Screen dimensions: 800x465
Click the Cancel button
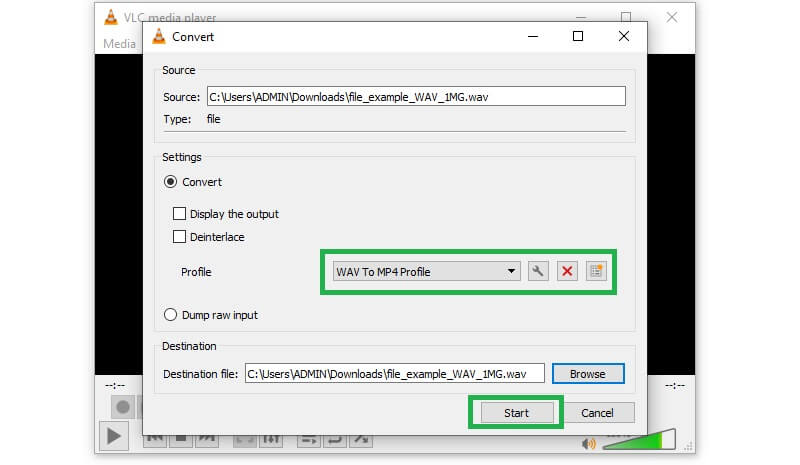pos(597,412)
